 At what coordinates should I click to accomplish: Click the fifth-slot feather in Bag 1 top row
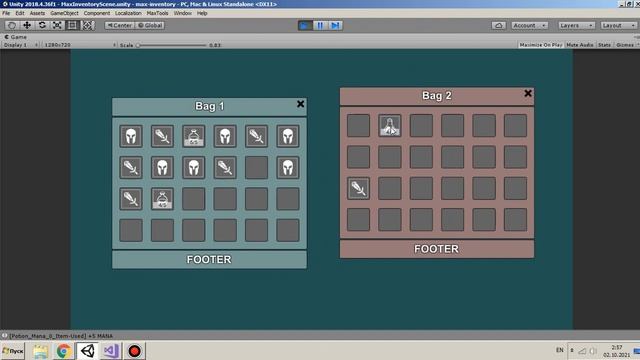click(x=256, y=136)
